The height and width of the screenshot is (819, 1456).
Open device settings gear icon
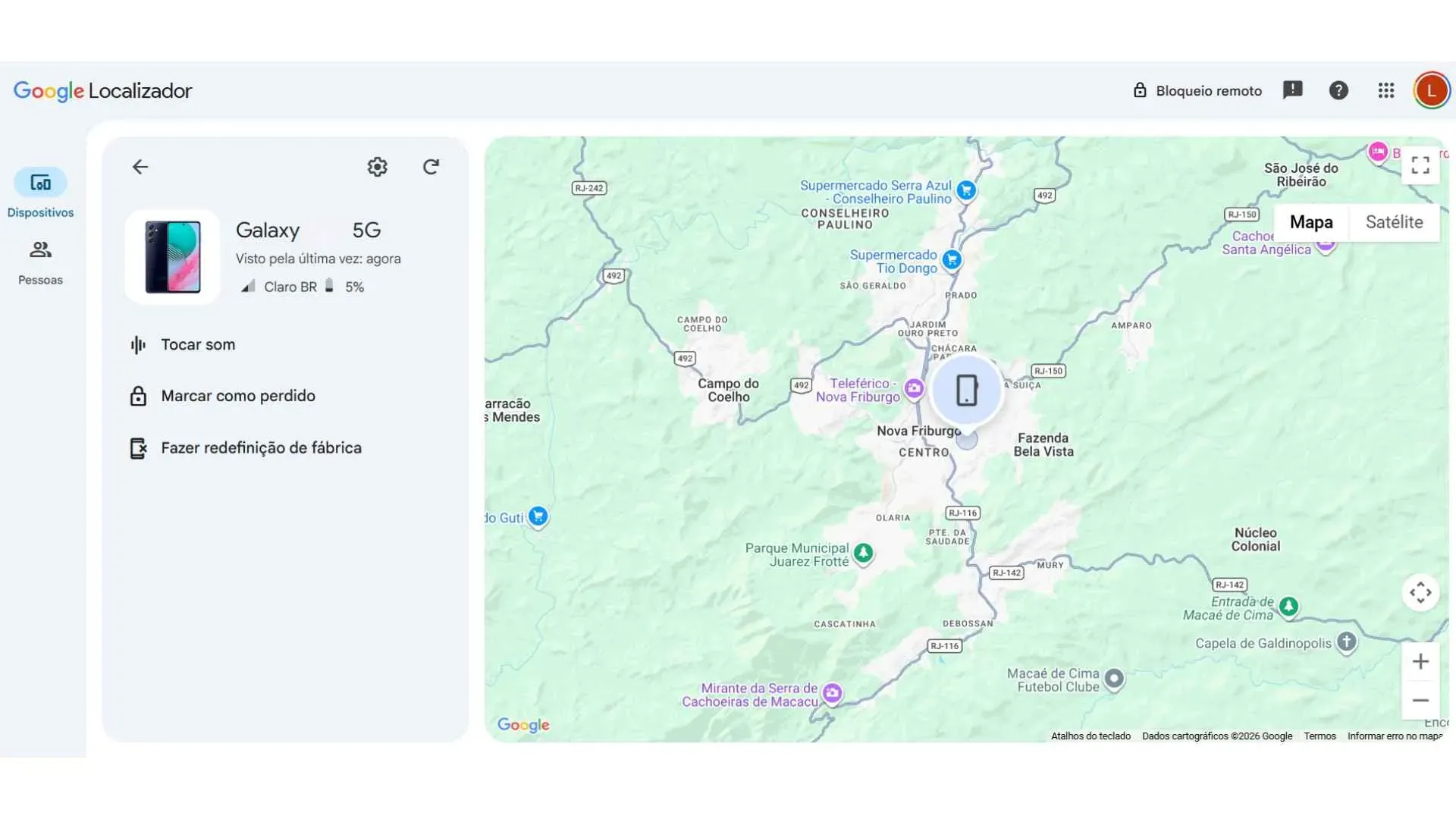point(378,167)
